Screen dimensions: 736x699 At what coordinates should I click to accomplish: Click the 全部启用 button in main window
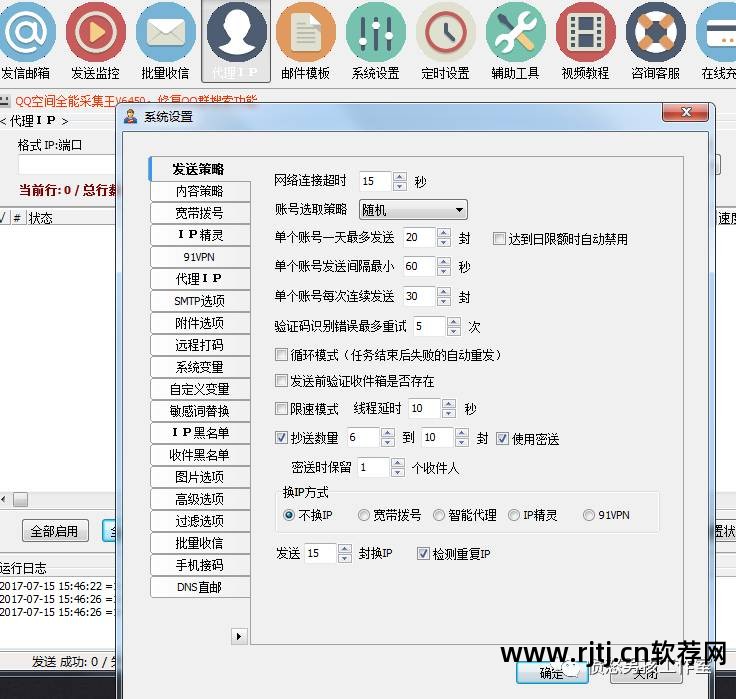pos(55,531)
